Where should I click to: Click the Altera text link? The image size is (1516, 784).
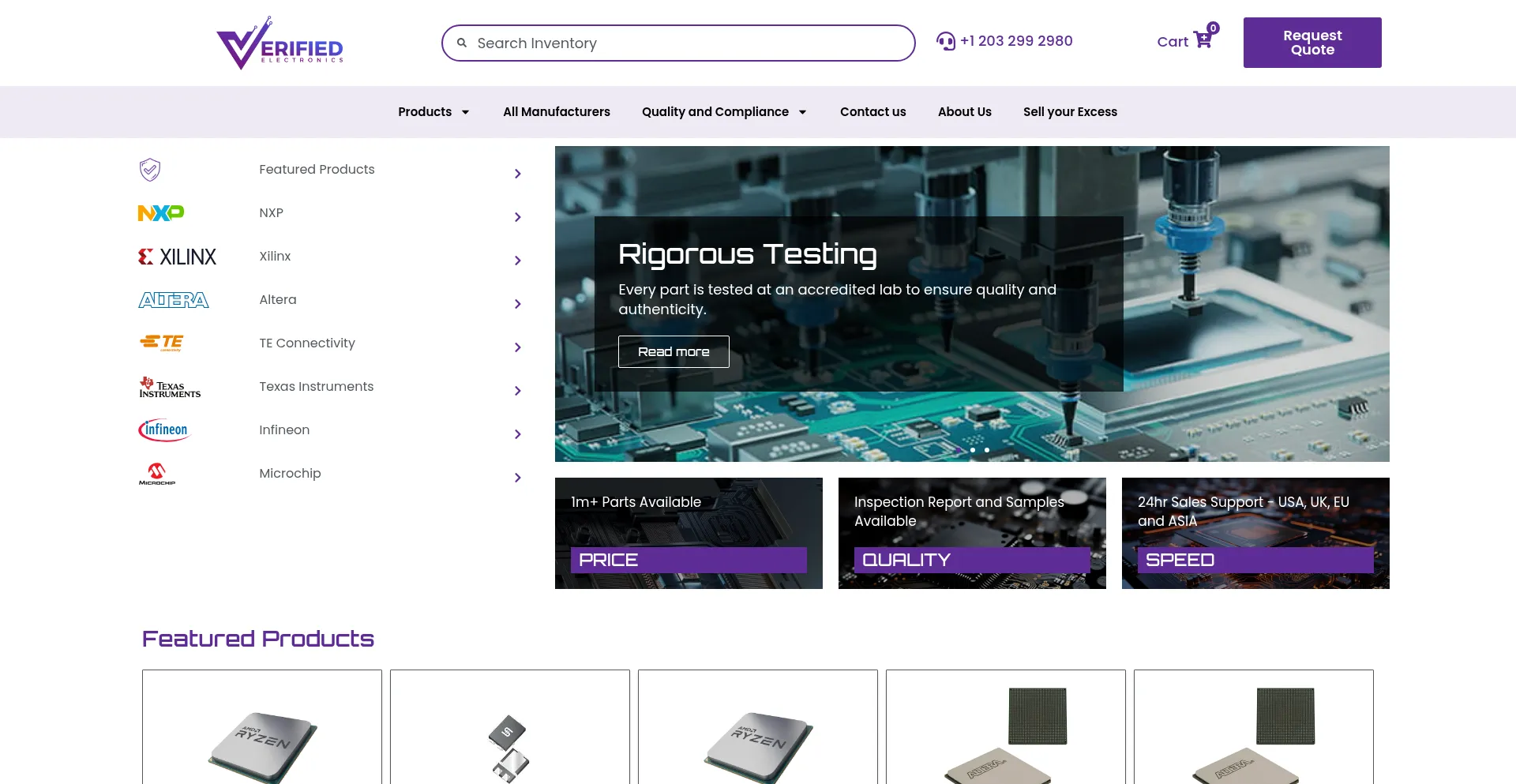coord(278,300)
